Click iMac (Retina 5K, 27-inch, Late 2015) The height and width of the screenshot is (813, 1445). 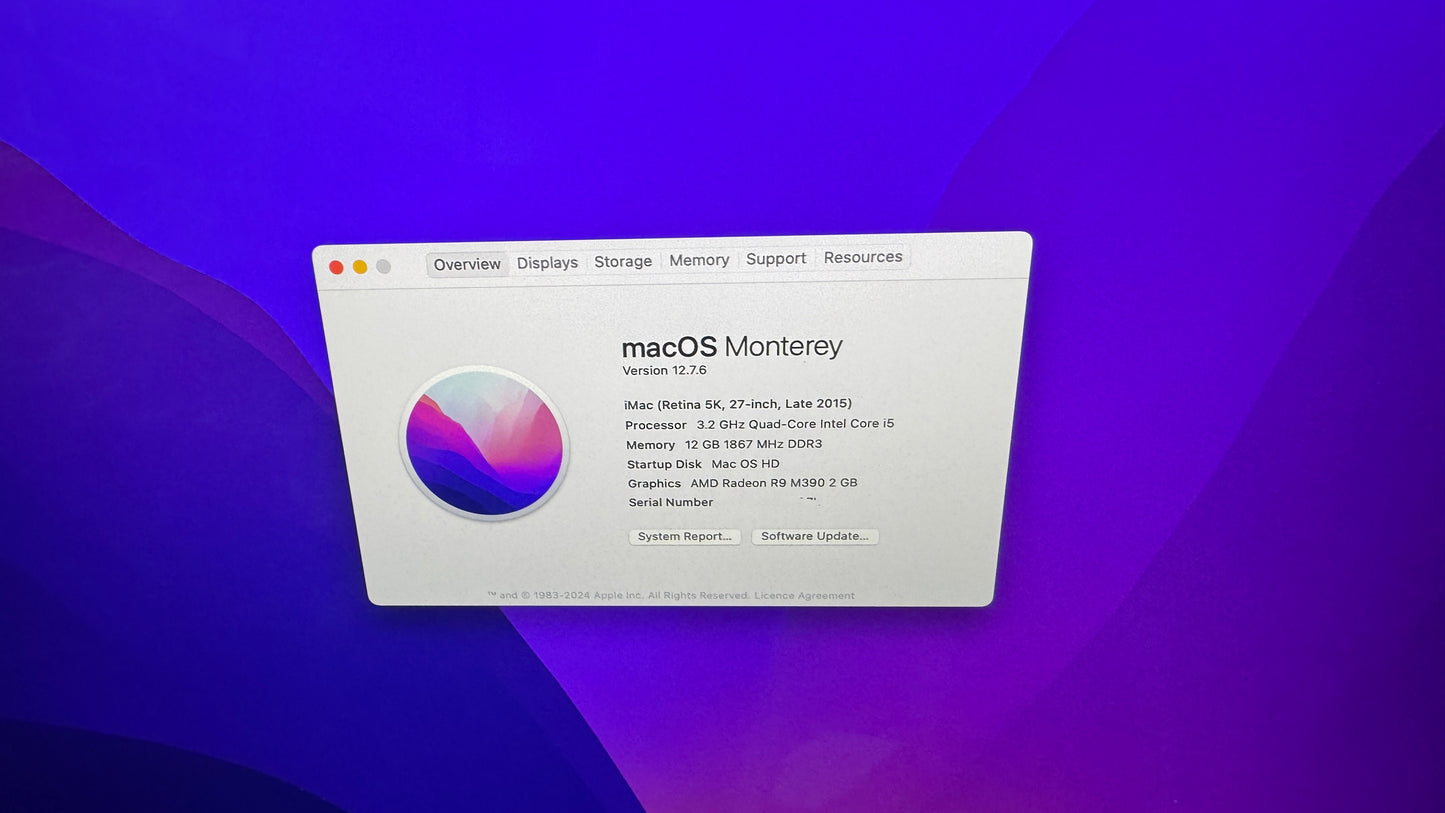[738, 404]
